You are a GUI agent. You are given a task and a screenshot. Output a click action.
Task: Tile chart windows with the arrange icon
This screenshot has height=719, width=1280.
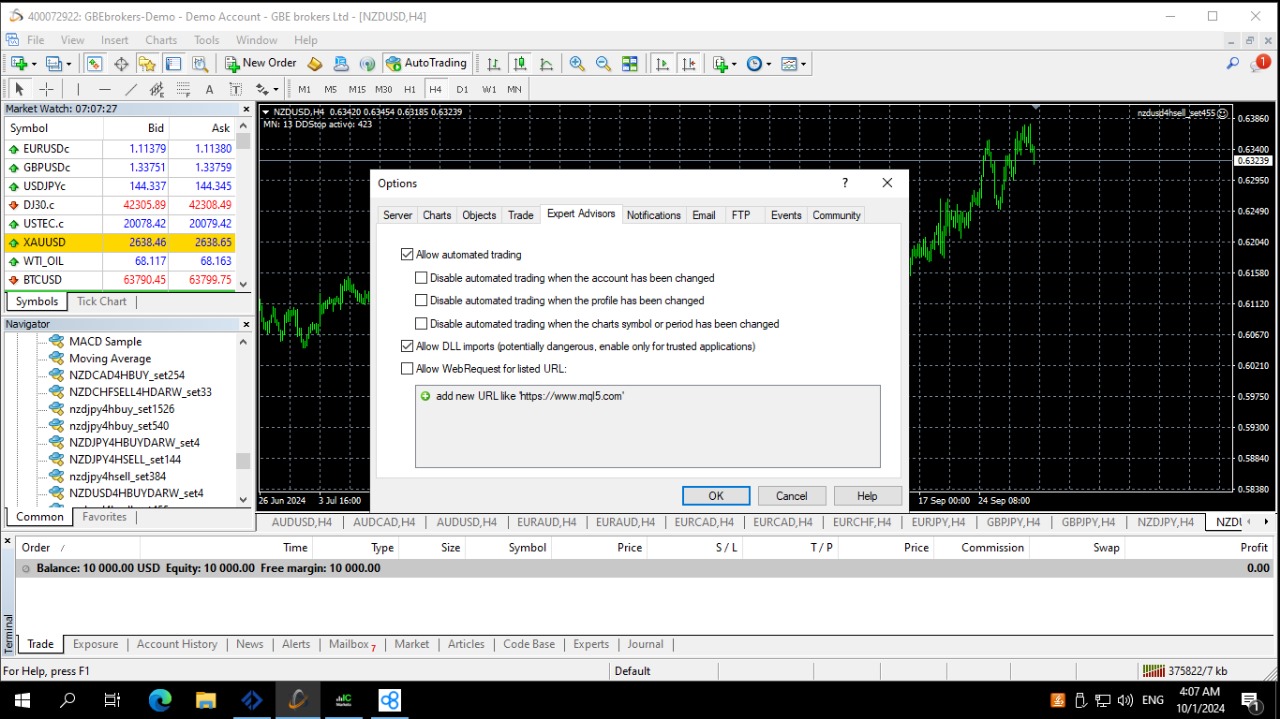tap(630, 63)
